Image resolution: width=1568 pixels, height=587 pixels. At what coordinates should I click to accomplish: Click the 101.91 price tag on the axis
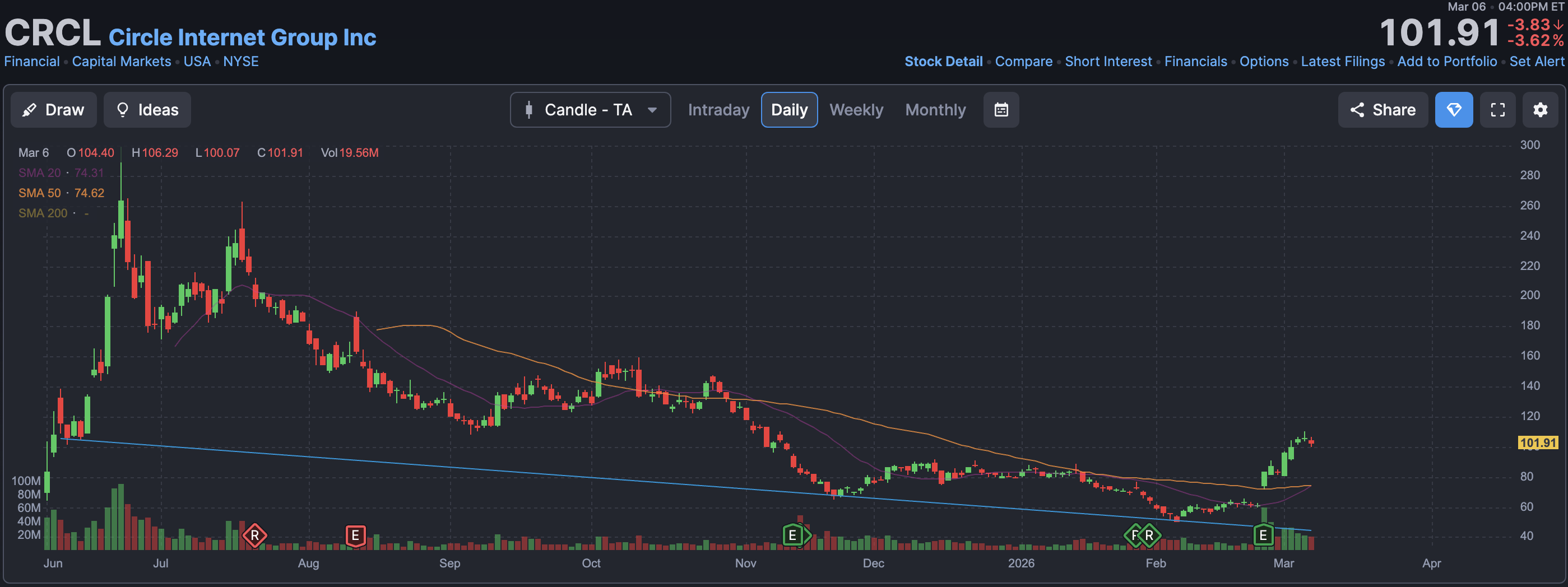1538,443
